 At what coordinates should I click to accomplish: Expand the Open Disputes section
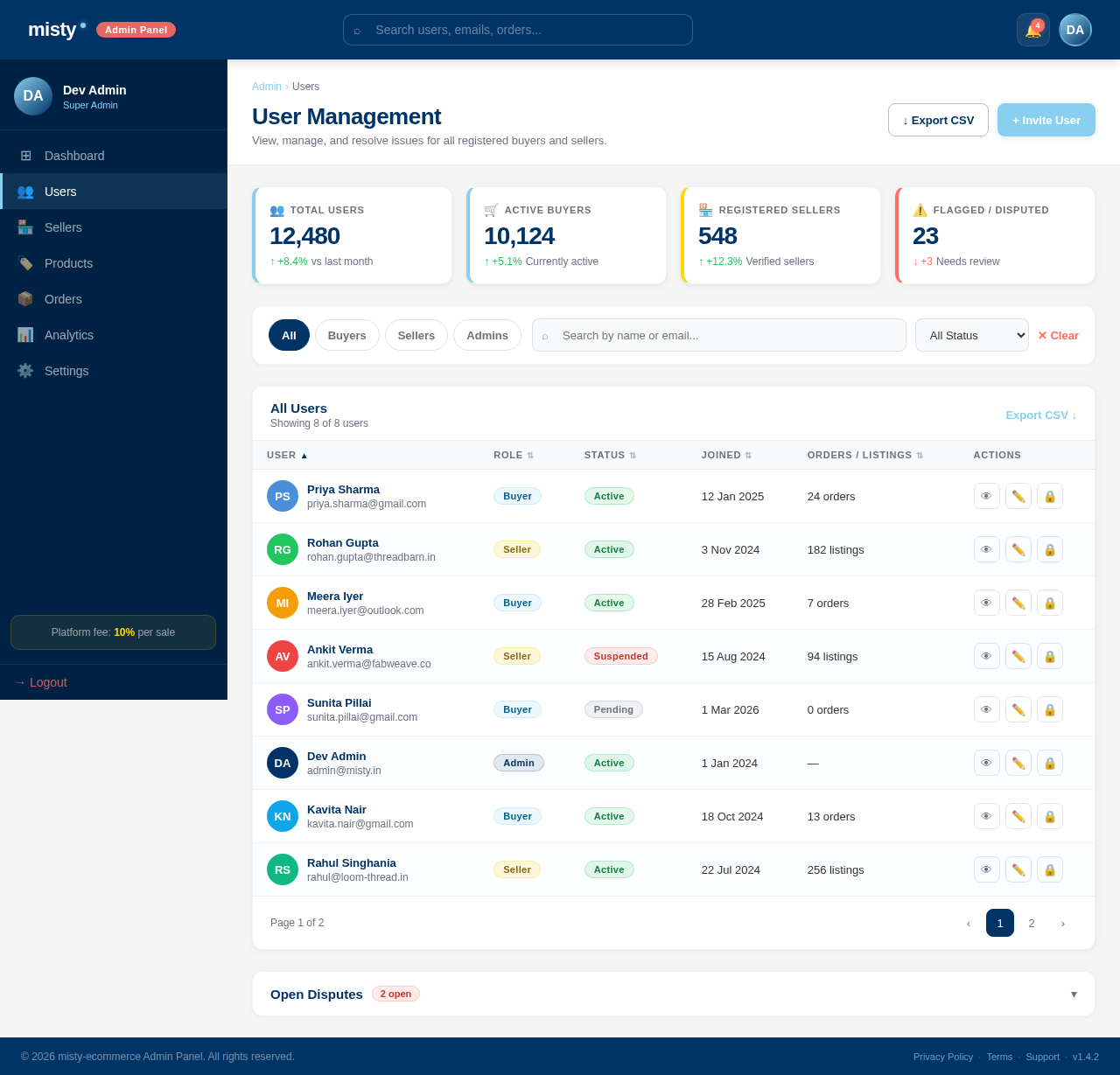coord(1074,995)
